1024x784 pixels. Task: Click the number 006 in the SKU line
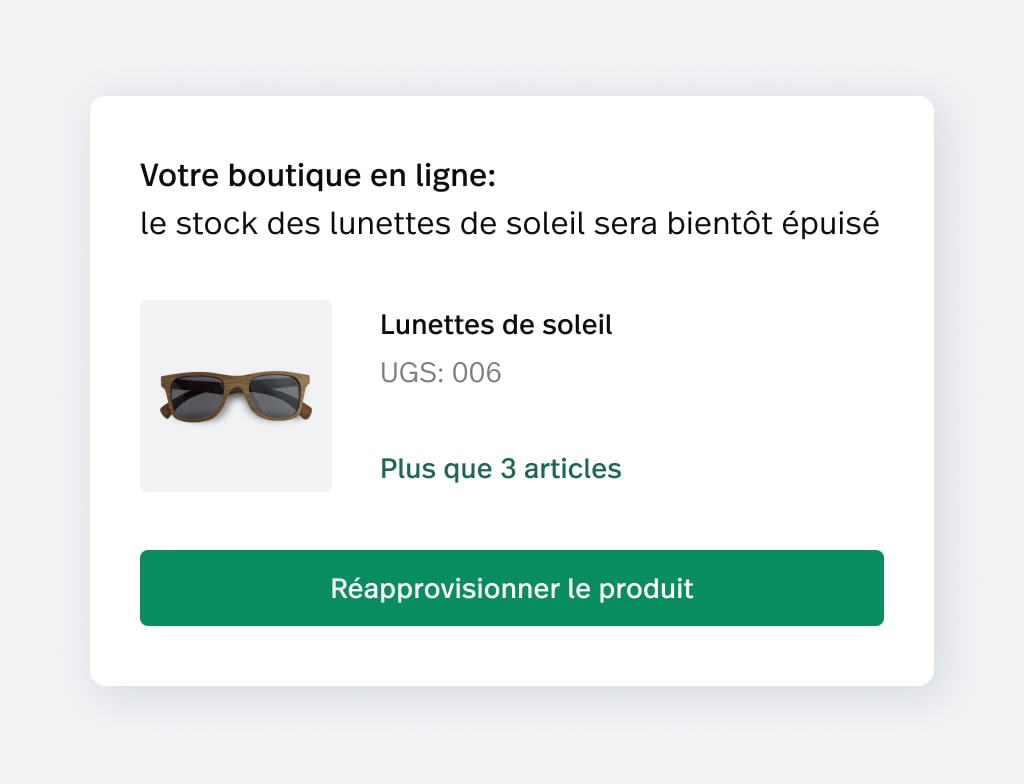[477, 372]
